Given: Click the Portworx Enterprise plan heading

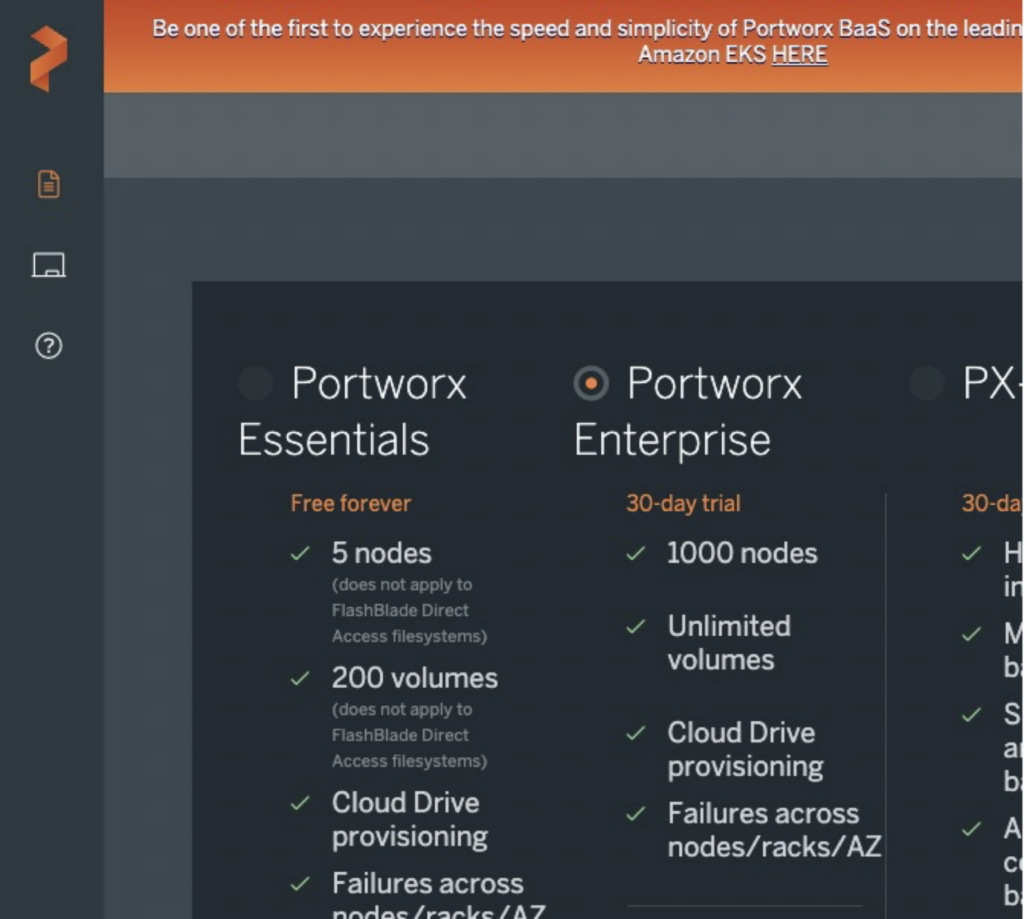Looking at the screenshot, I should coord(687,410).
